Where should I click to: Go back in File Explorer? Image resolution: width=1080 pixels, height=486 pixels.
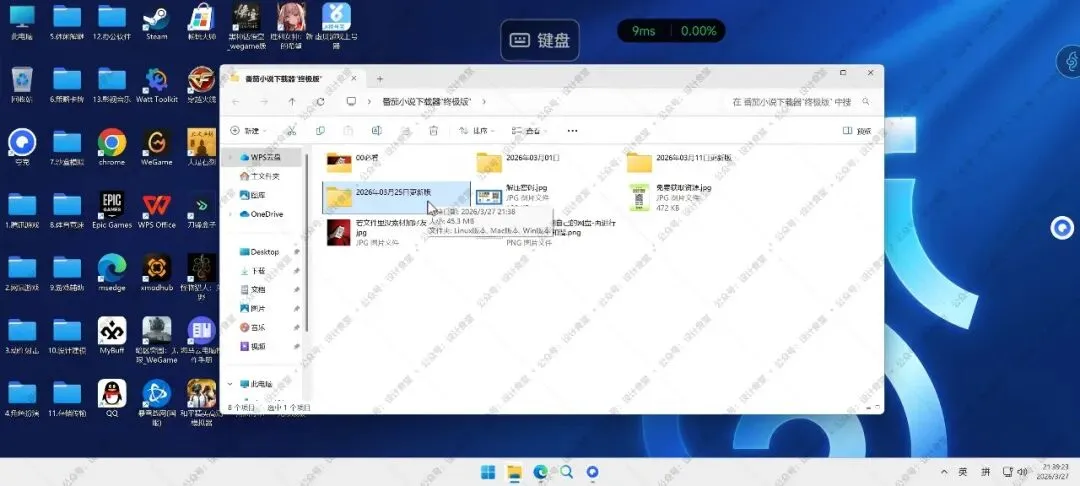coord(236,101)
